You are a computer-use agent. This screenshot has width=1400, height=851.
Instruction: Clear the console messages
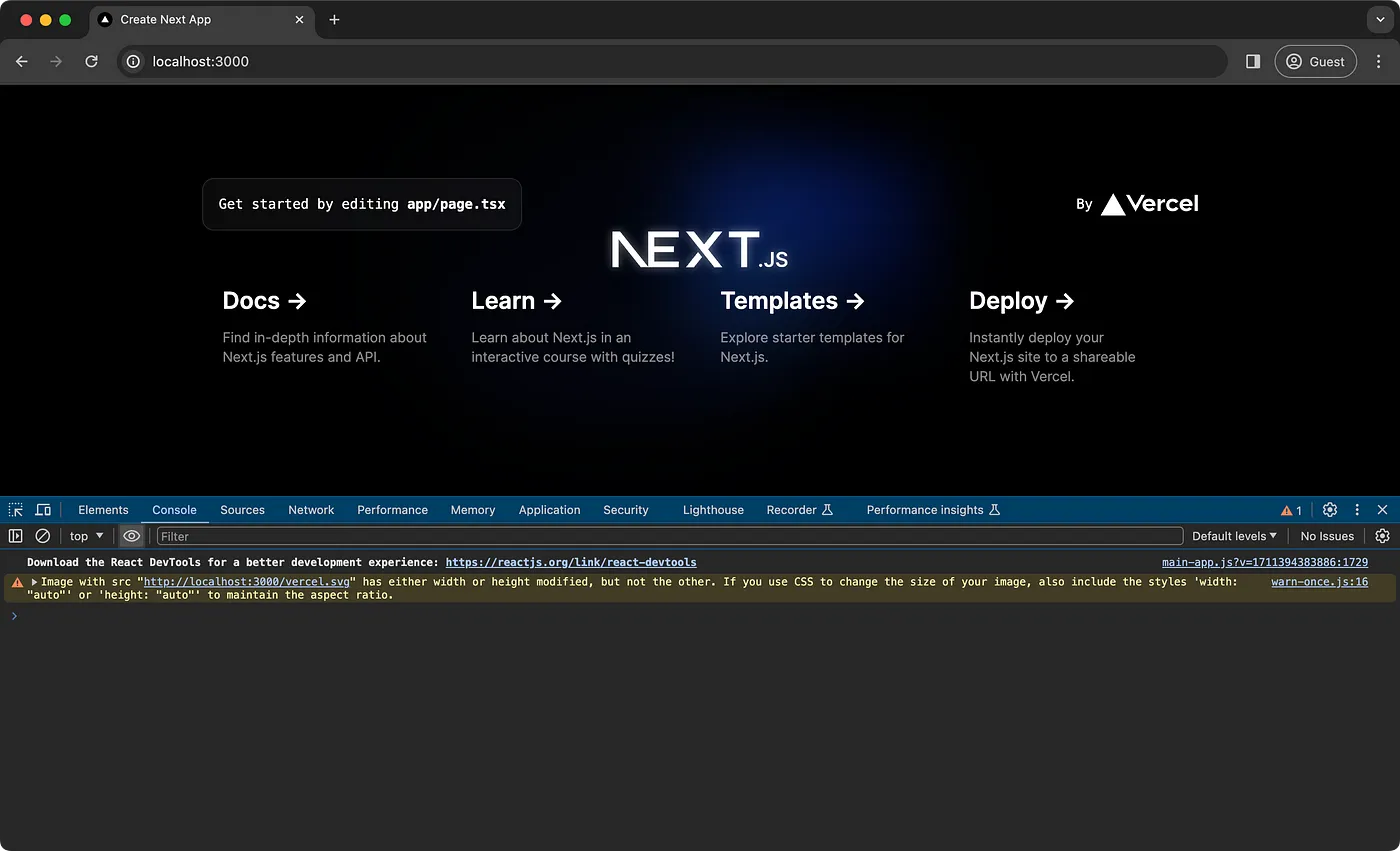pyautogui.click(x=42, y=536)
